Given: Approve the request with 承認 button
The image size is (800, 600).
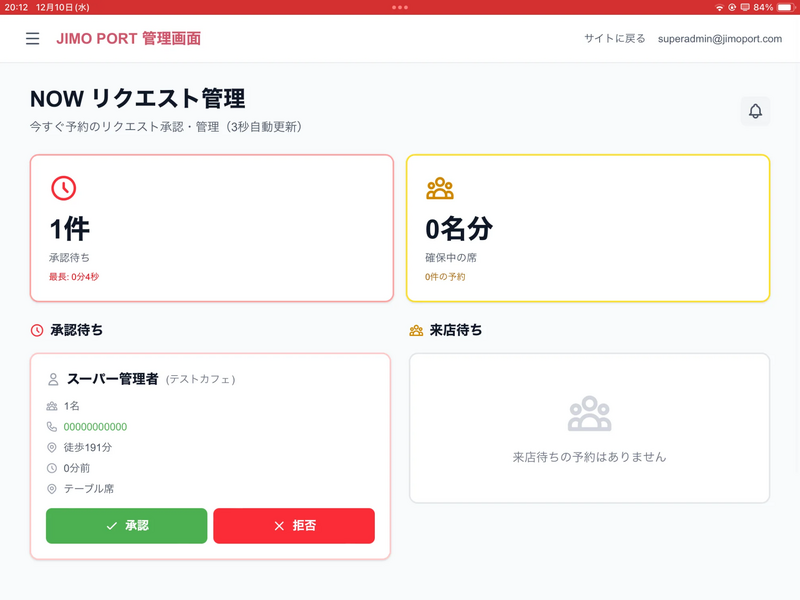Looking at the screenshot, I should tap(127, 526).
